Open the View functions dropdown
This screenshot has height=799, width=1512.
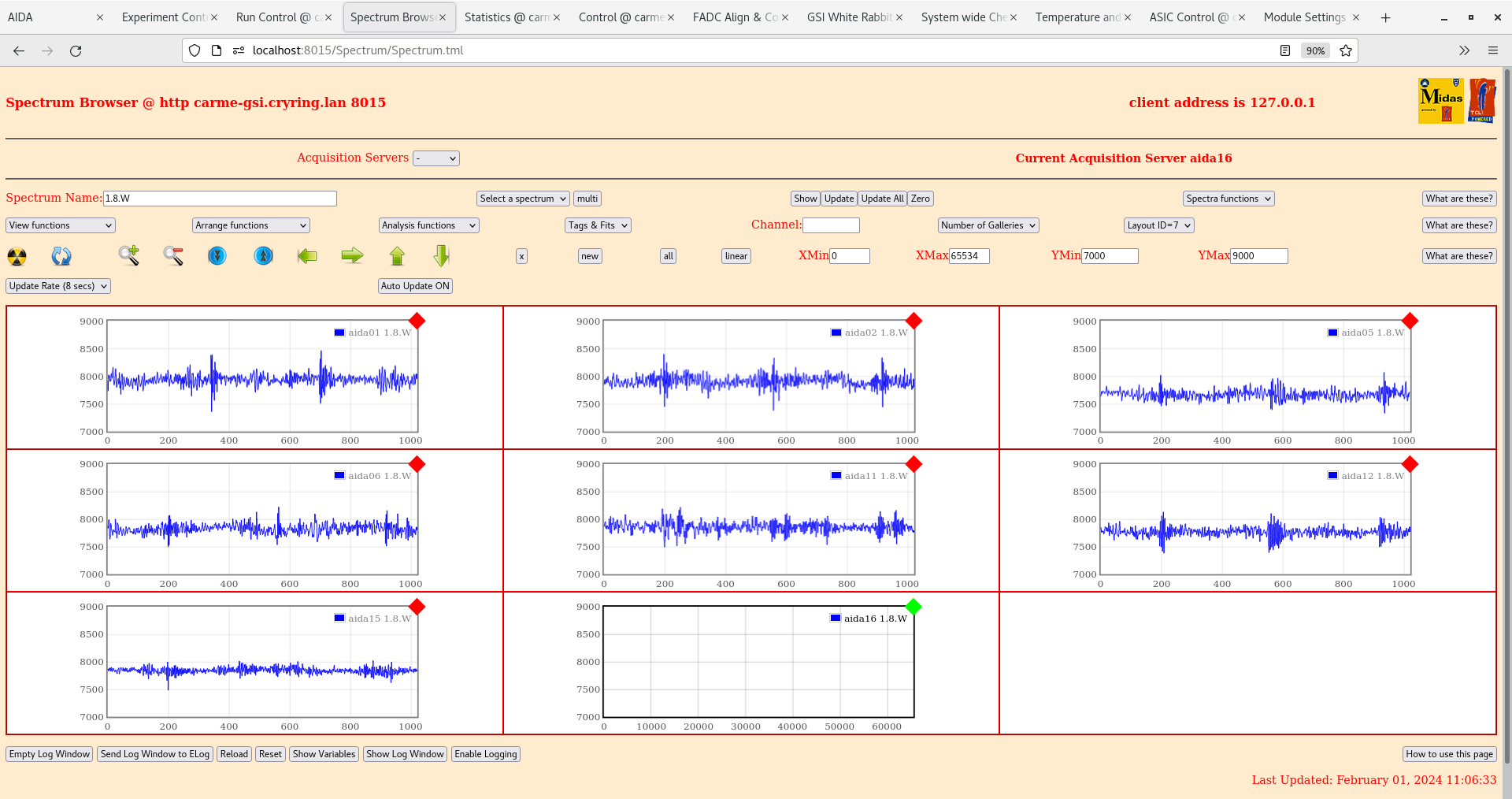60,225
